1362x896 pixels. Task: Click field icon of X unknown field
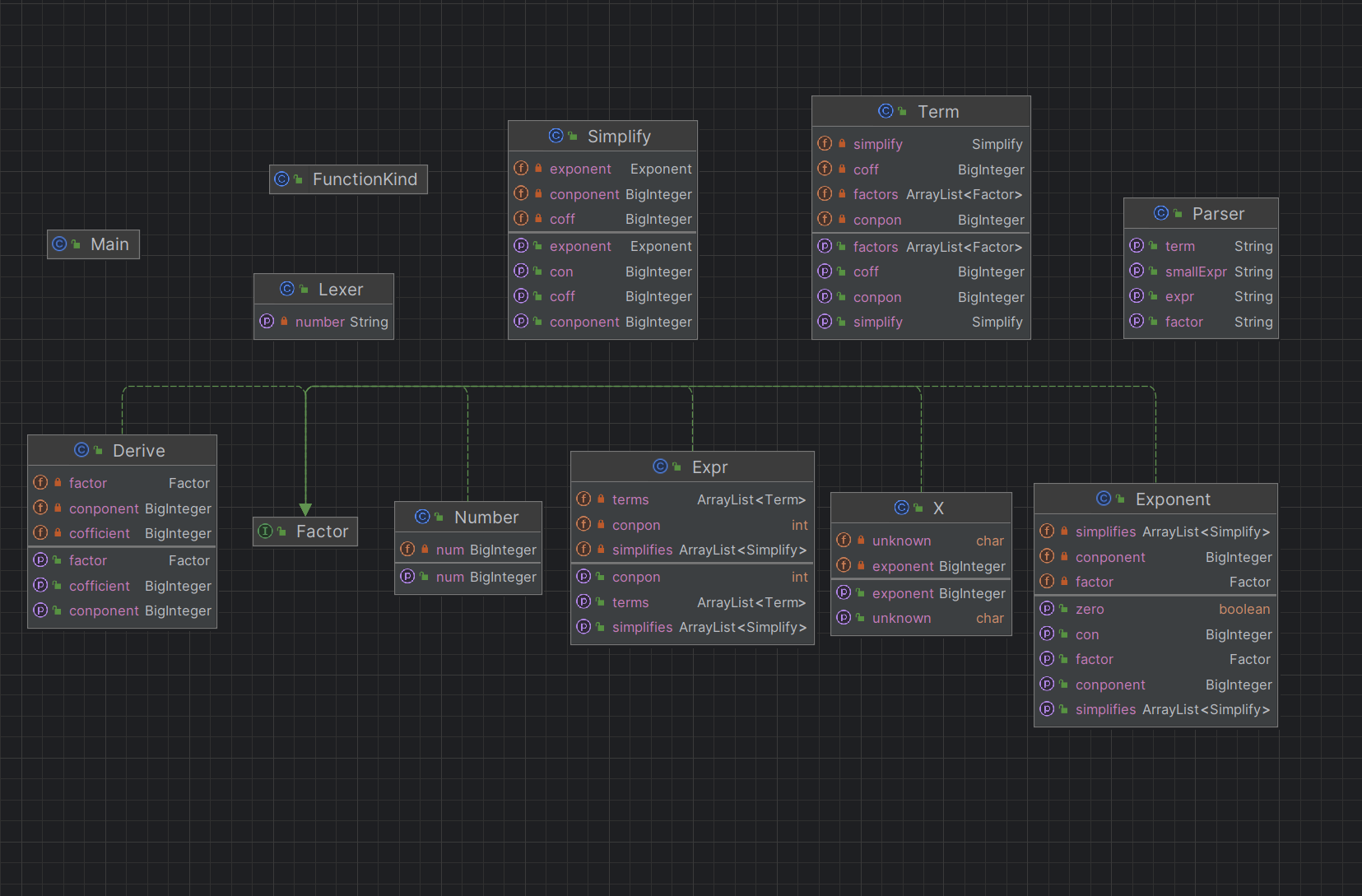844,540
